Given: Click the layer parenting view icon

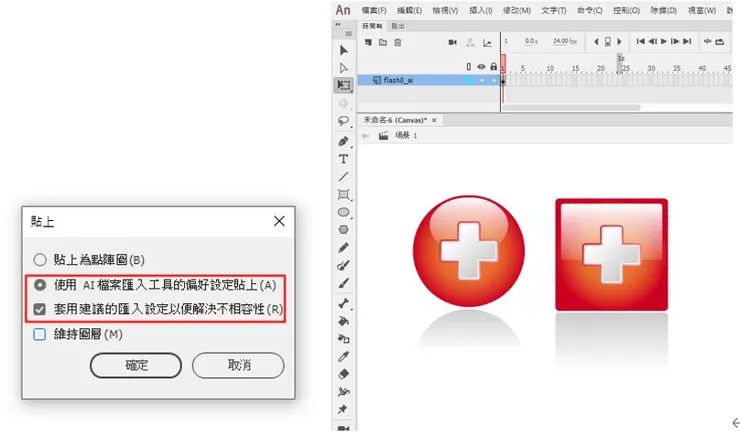Looking at the screenshot, I should tap(470, 42).
